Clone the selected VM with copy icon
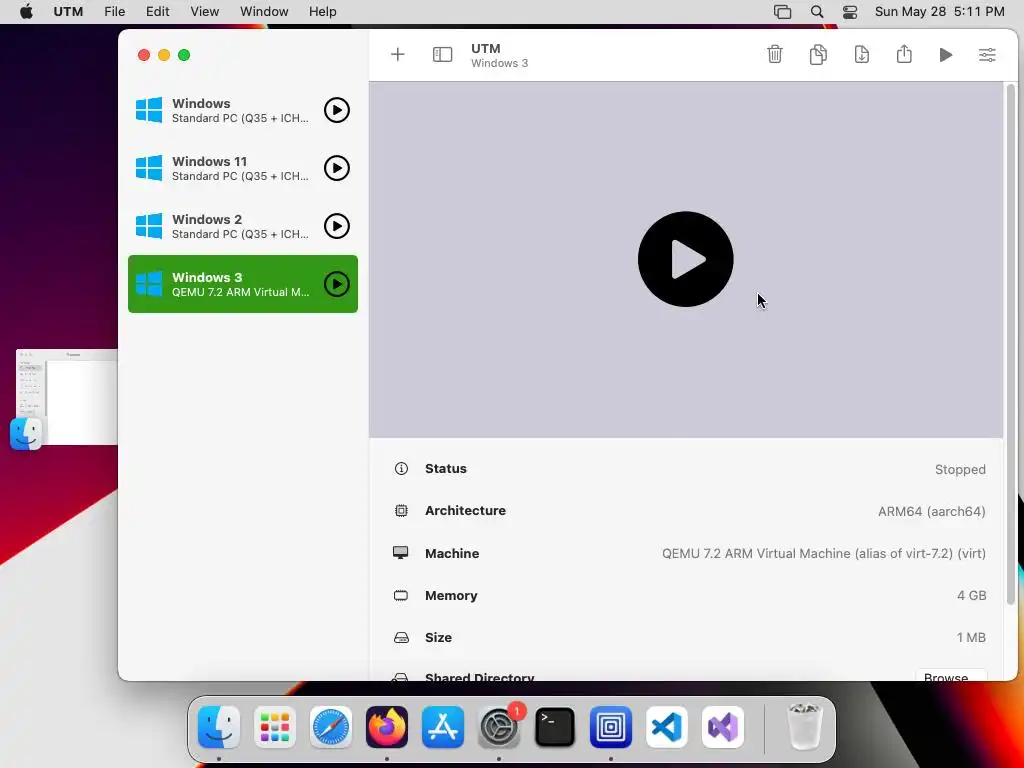This screenshot has width=1024, height=768. (x=818, y=54)
